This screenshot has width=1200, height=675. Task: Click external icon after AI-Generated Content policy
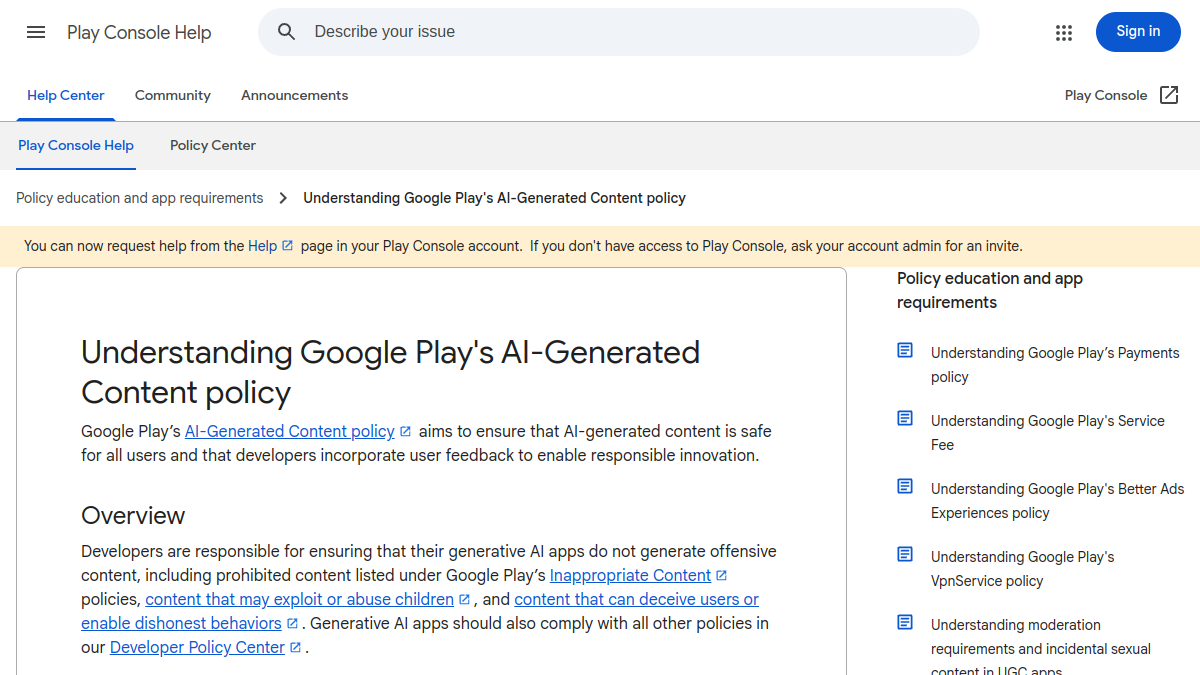pos(405,432)
